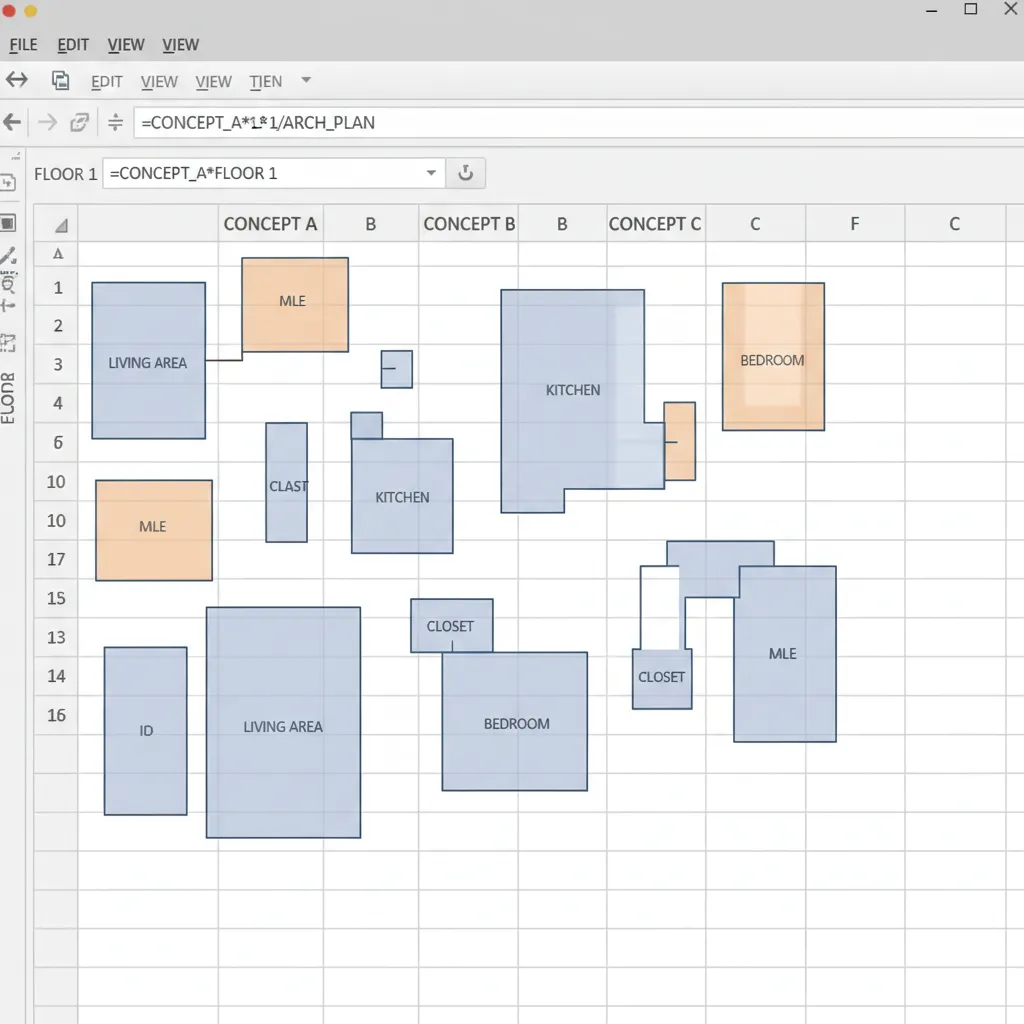Expand the small arrow dropdown after TIEN

coord(306,80)
